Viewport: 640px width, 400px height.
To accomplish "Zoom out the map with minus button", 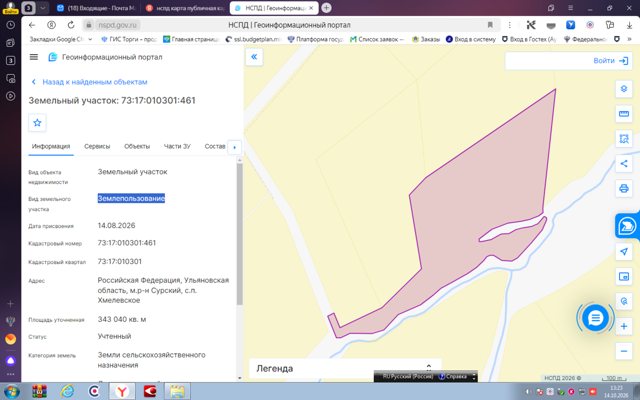I will coord(624,351).
